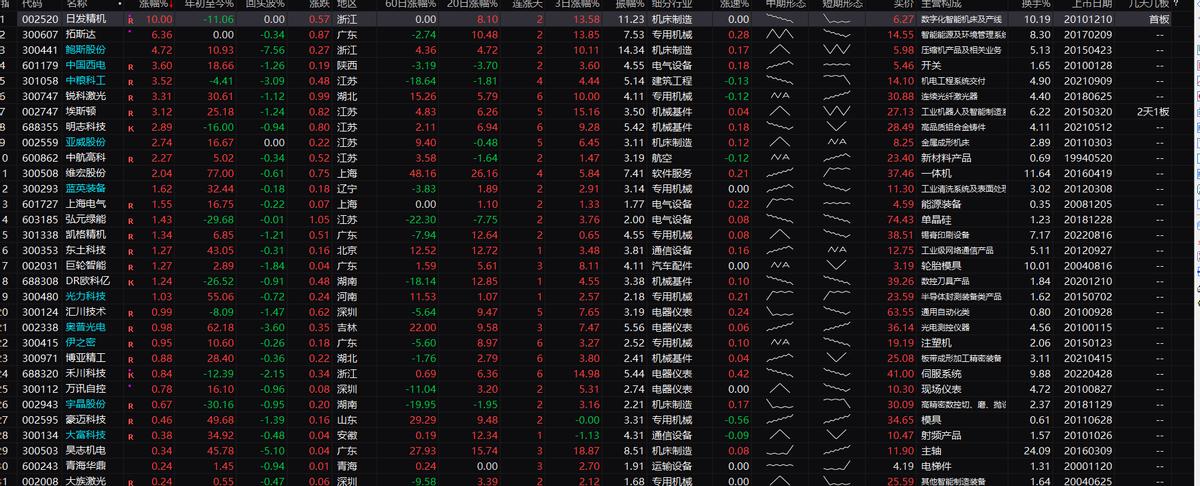Click 东土科技 stock name
The height and width of the screenshot is (486, 1200).
87,250
